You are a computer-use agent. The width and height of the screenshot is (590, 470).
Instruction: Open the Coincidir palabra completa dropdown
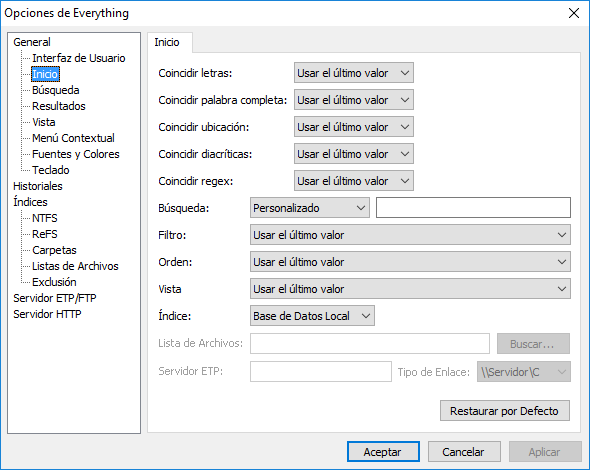click(x=354, y=100)
